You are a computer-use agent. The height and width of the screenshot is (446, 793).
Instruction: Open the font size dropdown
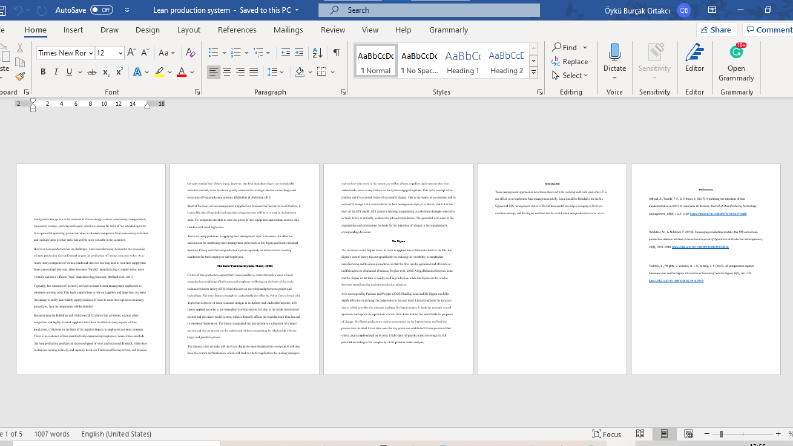[120, 53]
